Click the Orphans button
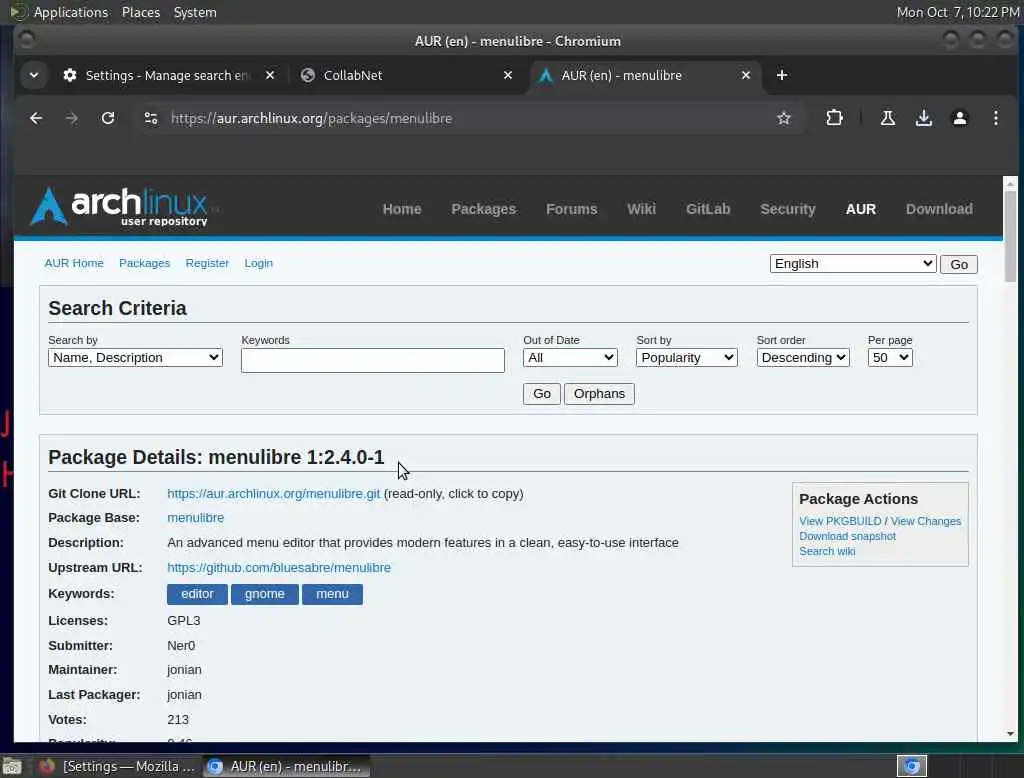Viewport: 1024px width, 778px height. 599,394
